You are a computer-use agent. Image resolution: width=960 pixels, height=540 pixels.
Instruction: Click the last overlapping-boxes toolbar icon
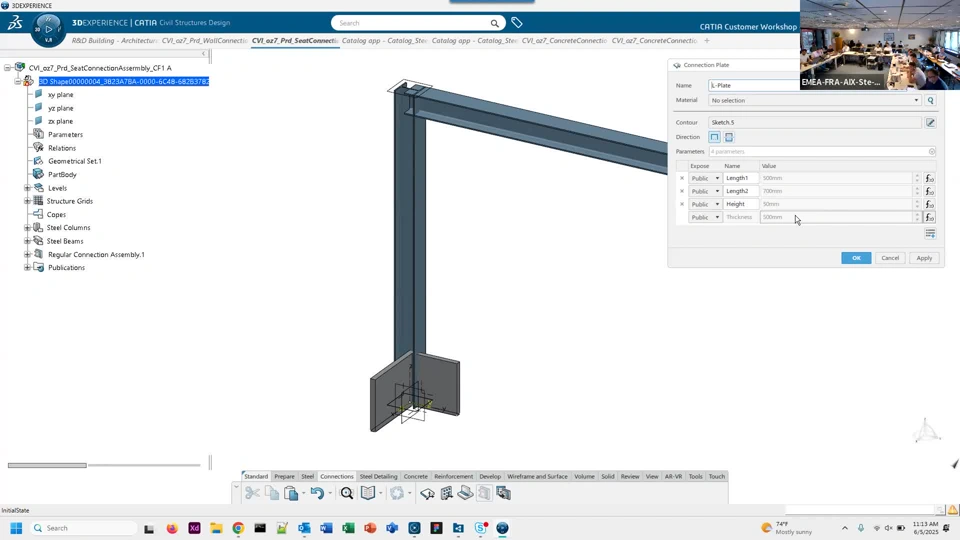click(x=503, y=493)
